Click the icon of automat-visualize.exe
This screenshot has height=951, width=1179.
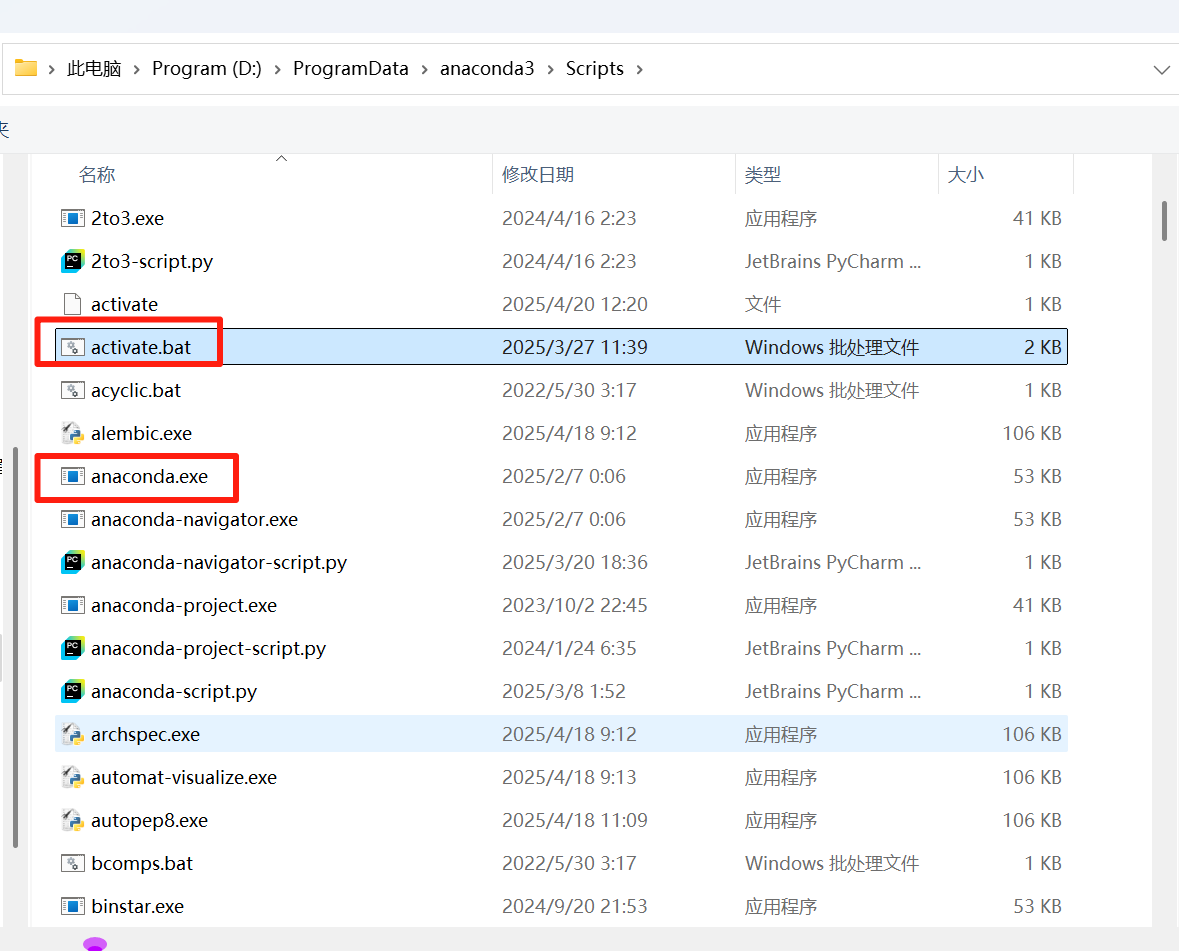point(72,777)
